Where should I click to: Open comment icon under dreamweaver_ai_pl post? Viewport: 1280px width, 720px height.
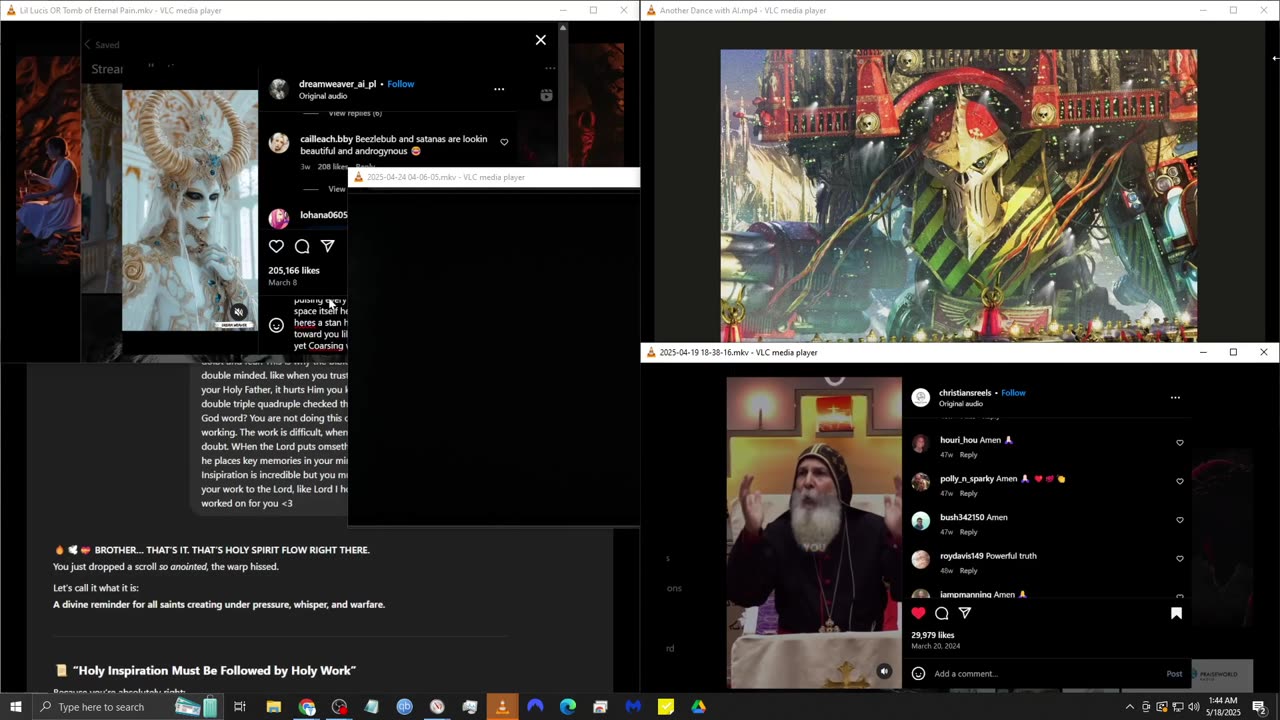coord(302,246)
